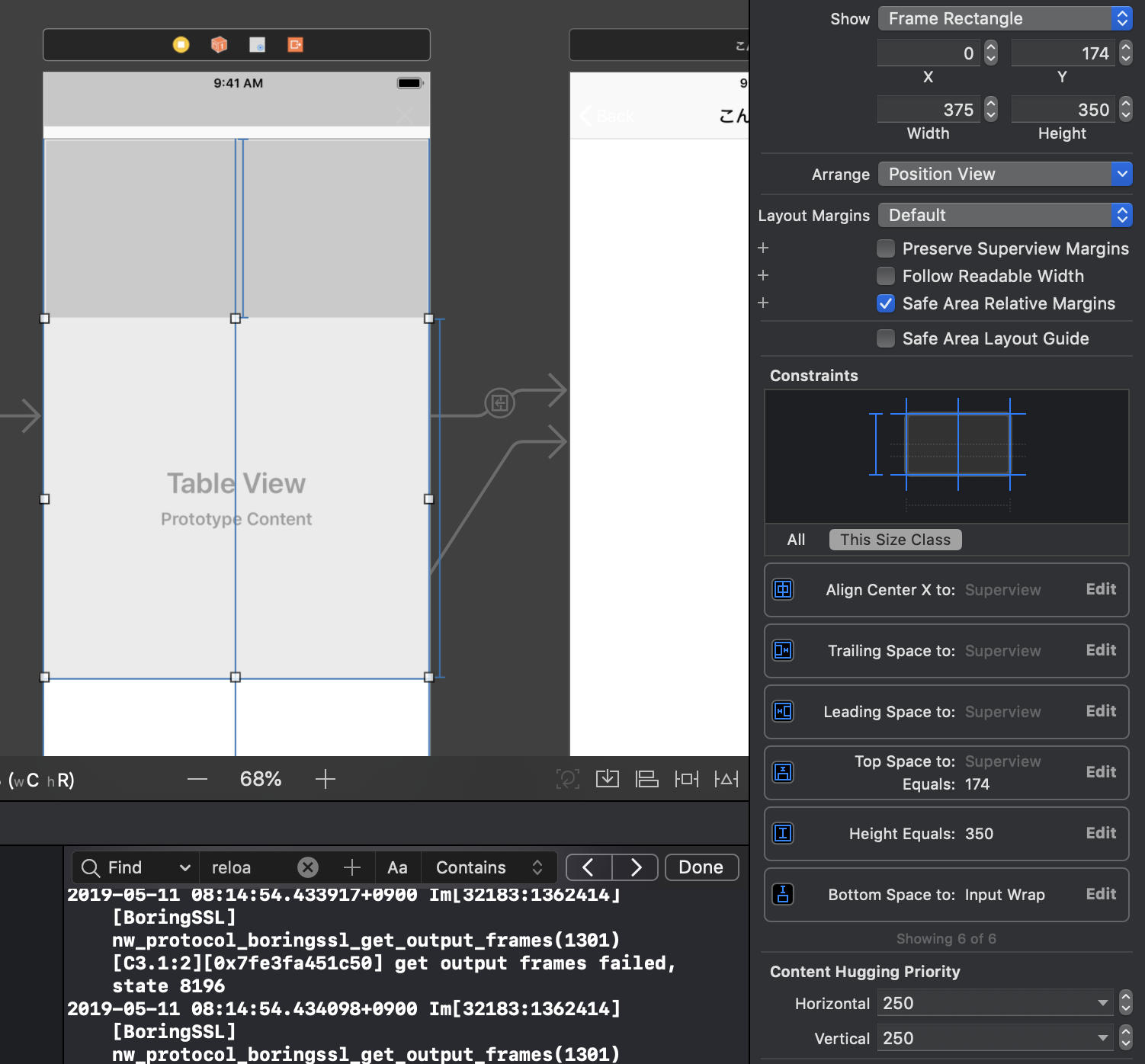The height and width of the screenshot is (1064, 1145).
Task: Open the Arrange Position View dropdown
Action: click(1004, 174)
